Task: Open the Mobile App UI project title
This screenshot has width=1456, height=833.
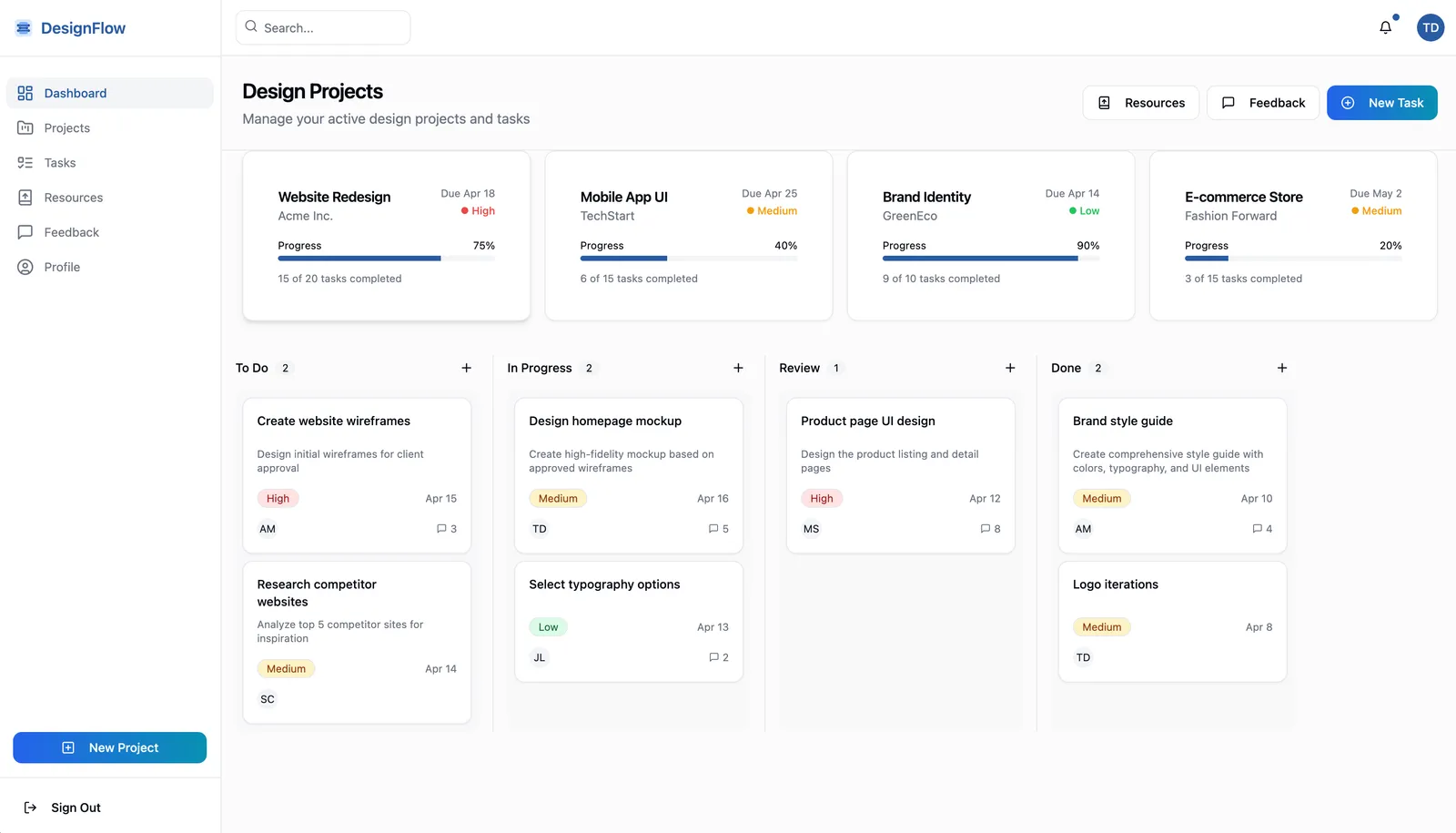Action: tap(624, 197)
